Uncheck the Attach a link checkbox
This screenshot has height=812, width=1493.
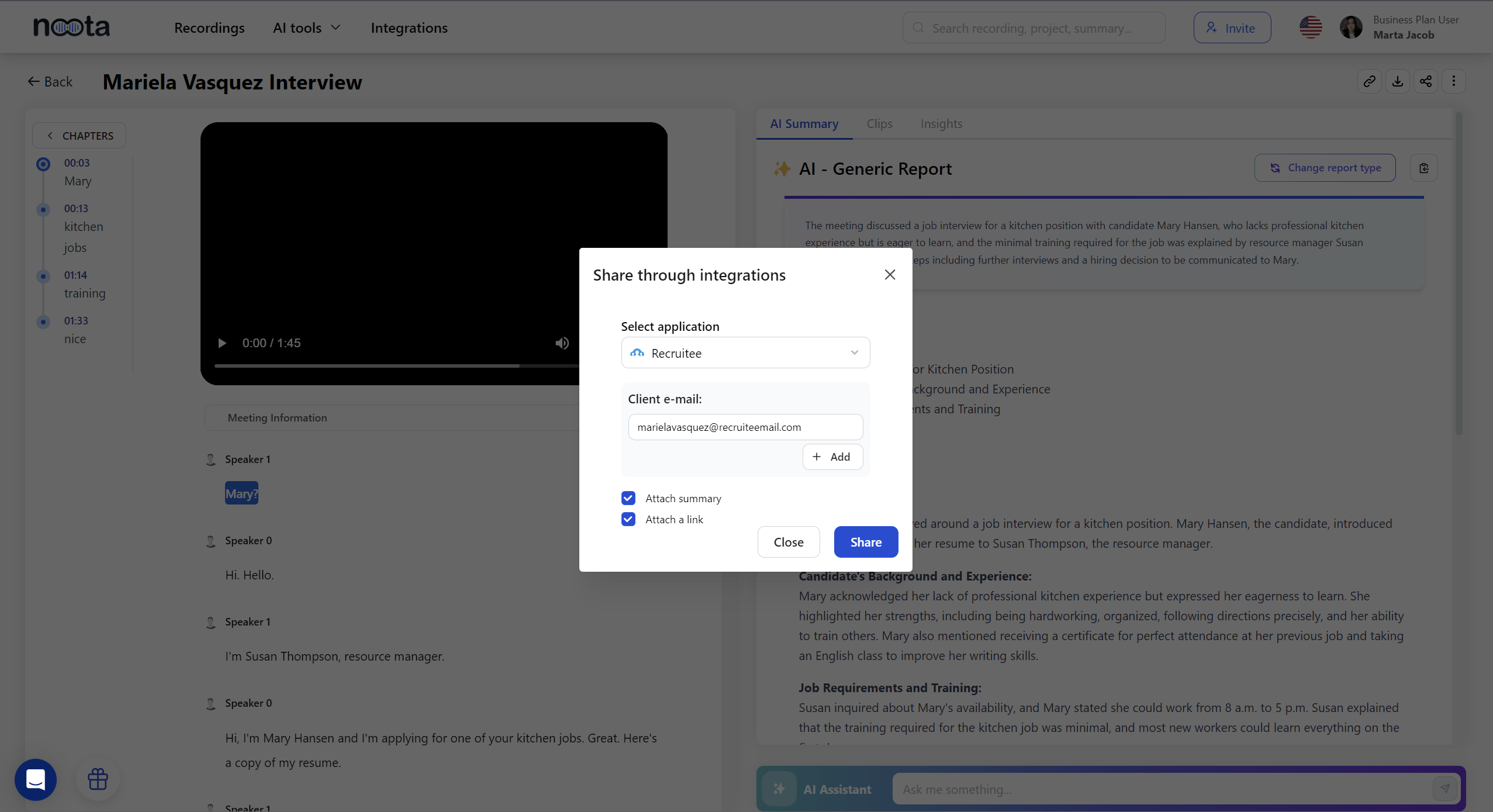tap(628, 519)
